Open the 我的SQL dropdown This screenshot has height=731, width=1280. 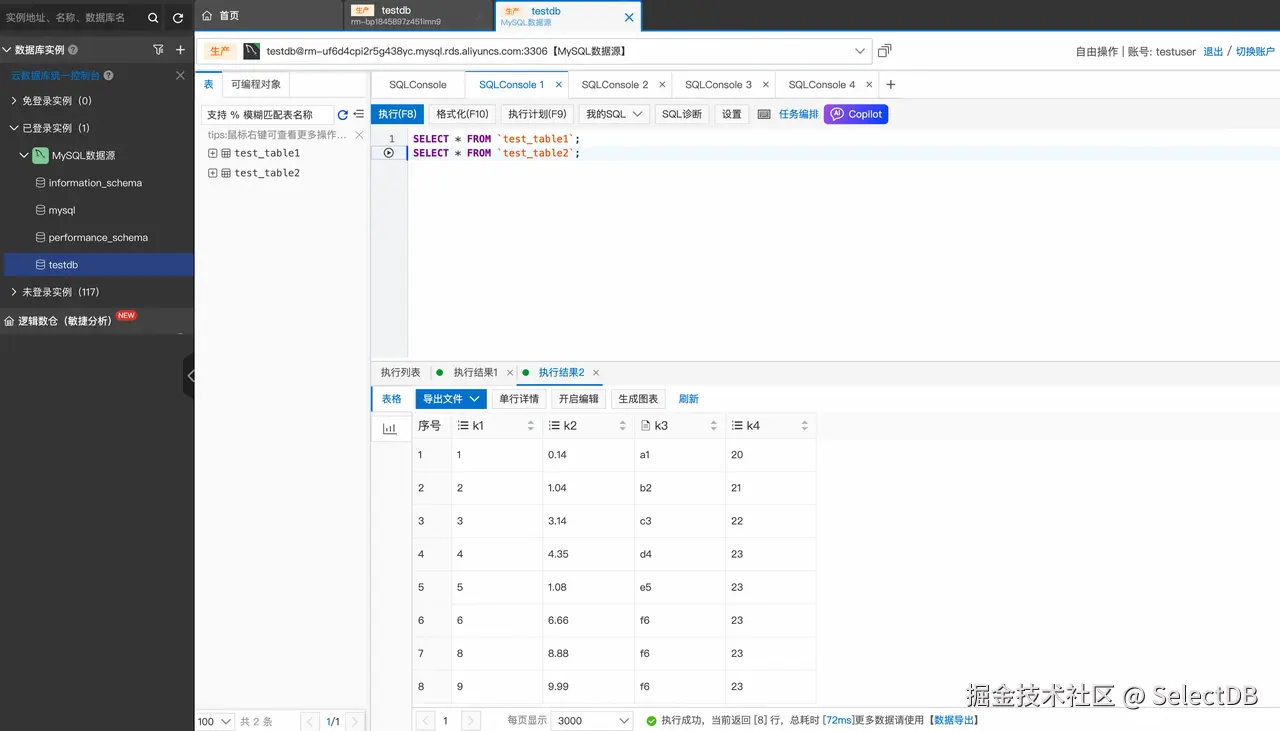click(x=614, y=114)
